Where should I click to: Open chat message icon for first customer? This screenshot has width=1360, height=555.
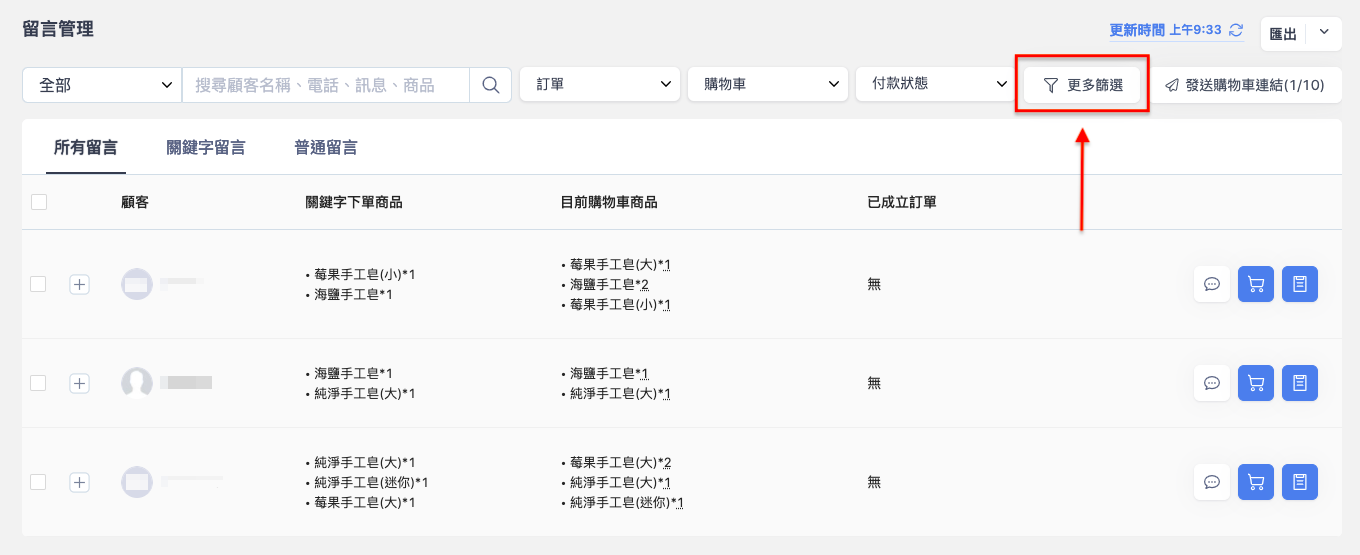[x=1212, y=284]
